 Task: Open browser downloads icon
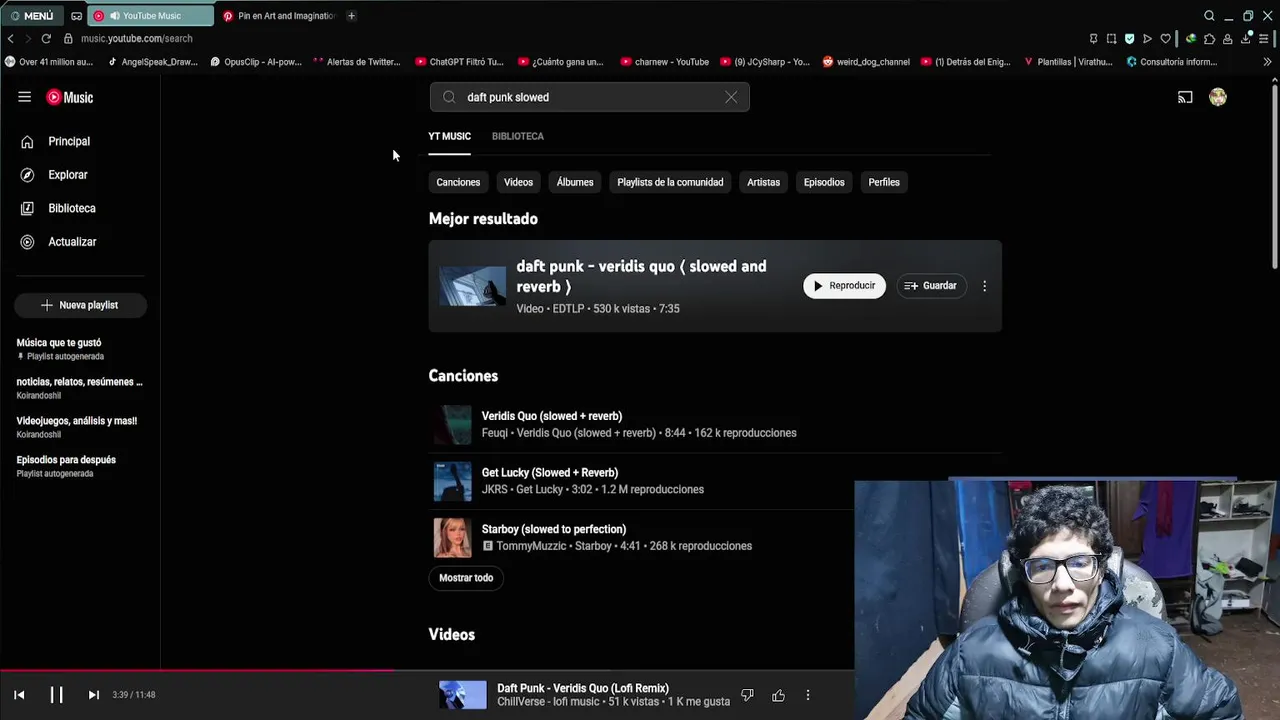point(1246,39)
